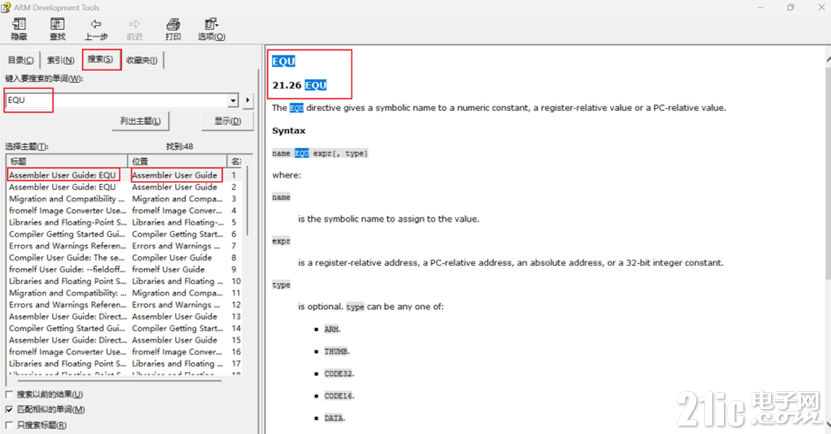Switch to the 索引(N) index tab
Viewport: 831px width, 434px height.
tap(60, 60)
